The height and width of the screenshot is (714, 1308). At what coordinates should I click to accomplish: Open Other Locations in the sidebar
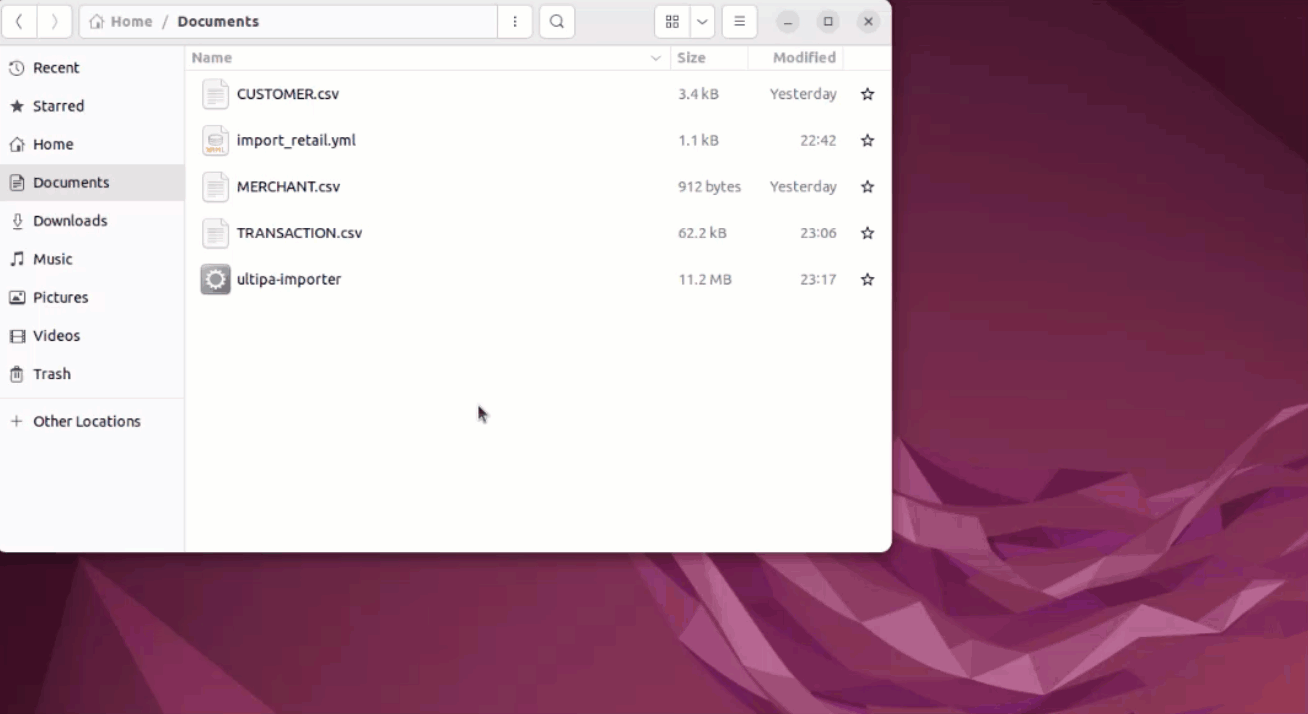coord(92,422)
